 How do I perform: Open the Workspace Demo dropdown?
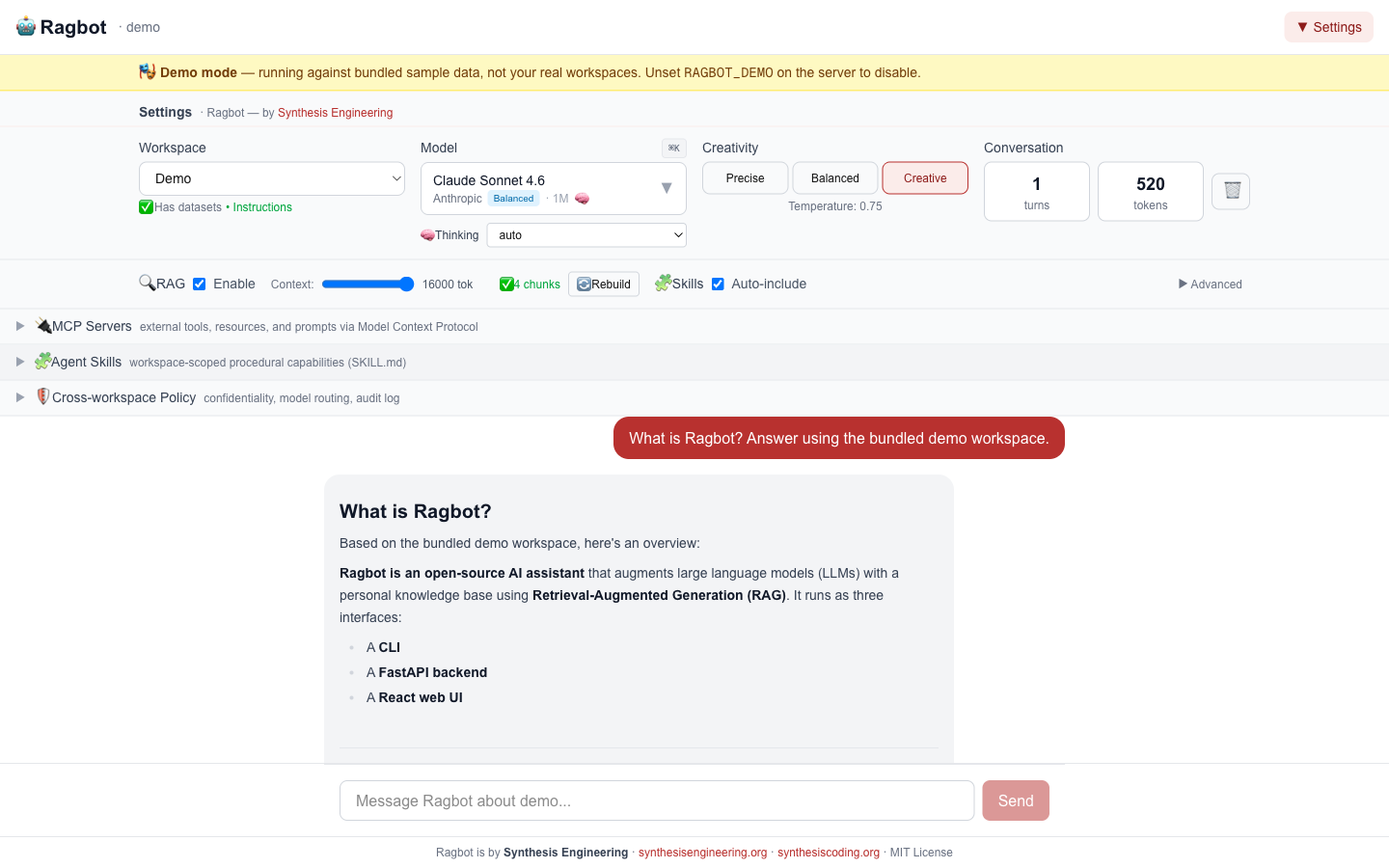pos(272,178)
